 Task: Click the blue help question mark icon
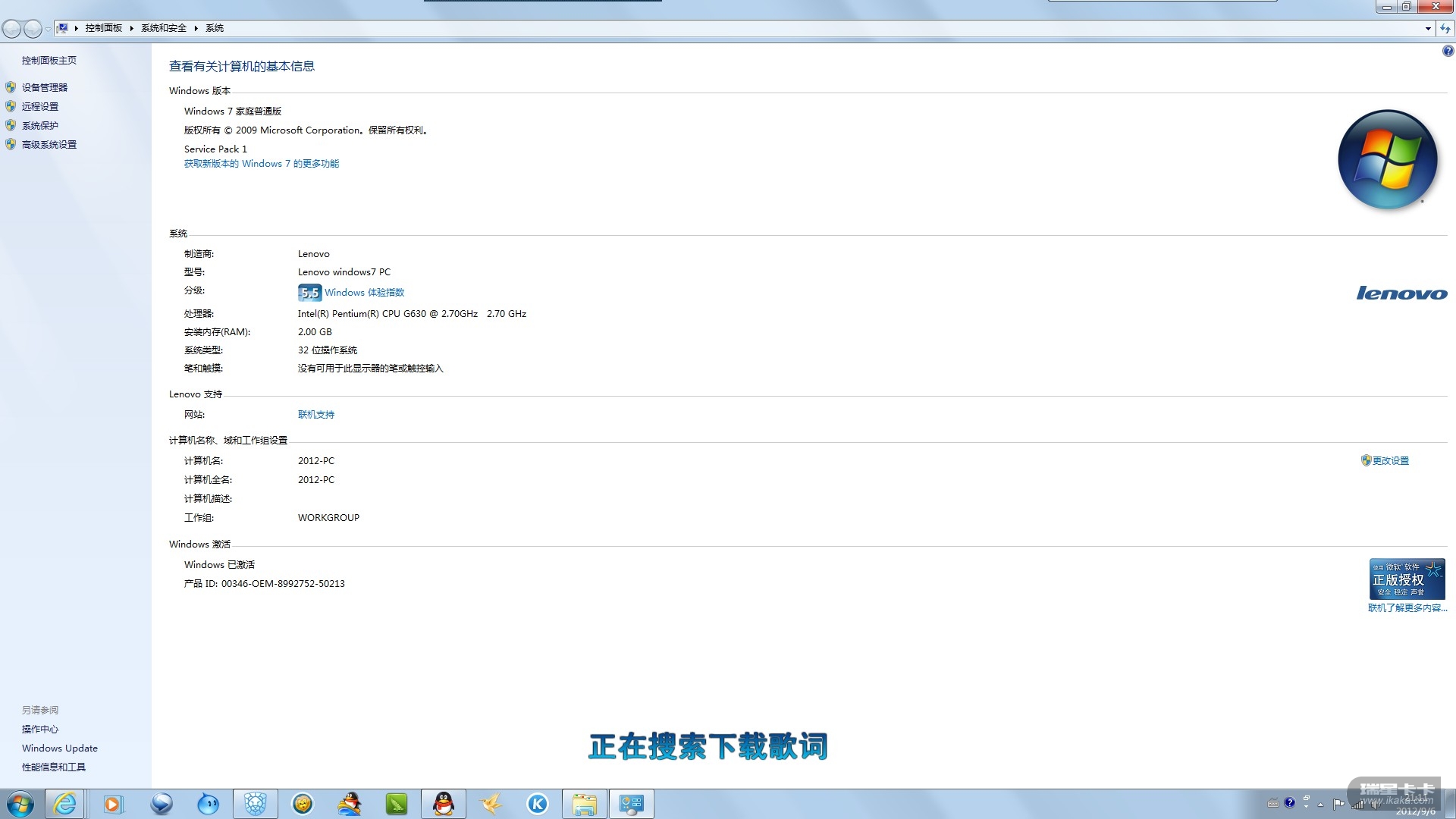[1448, 51]
